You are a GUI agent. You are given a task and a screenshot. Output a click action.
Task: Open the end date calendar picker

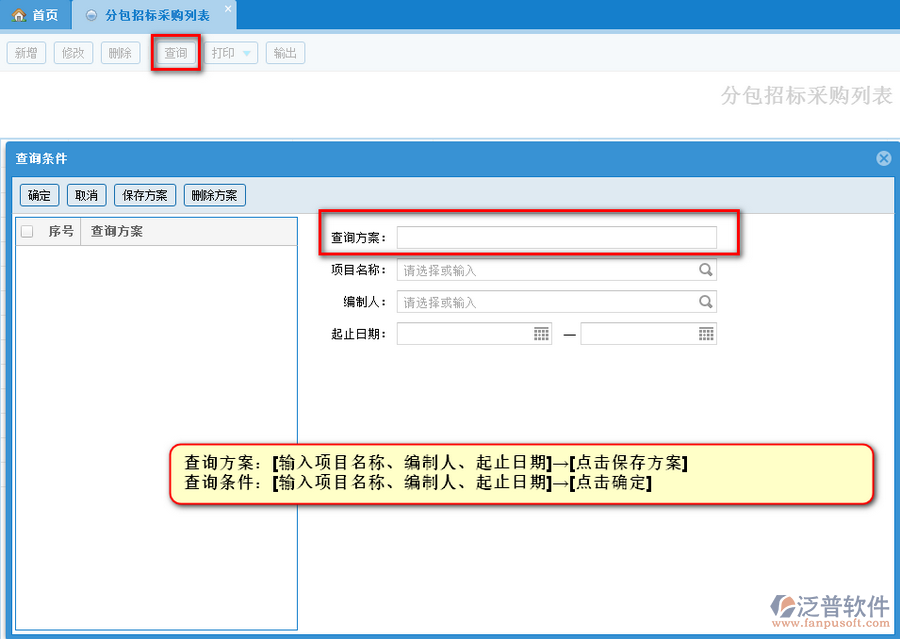(706, 334)
